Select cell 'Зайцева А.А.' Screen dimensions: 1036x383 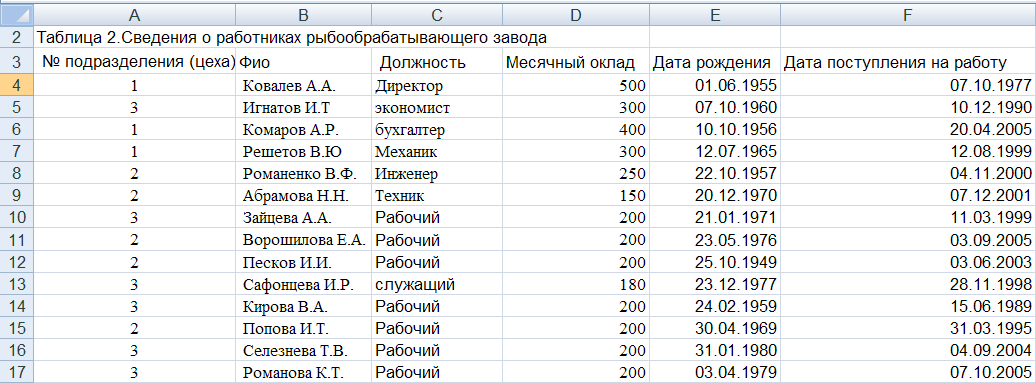(x=303, y=218)
